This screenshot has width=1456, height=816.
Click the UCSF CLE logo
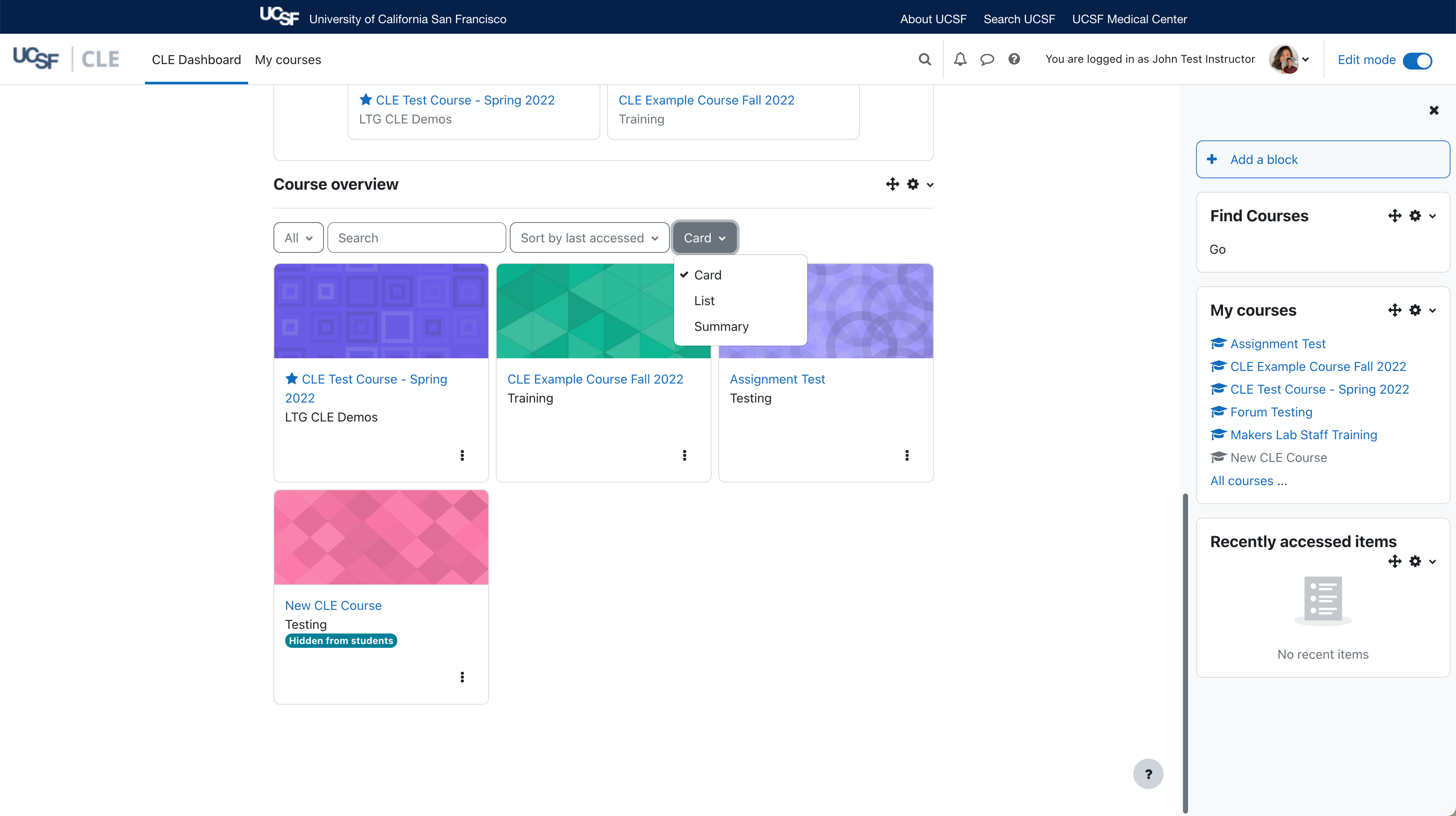[66, 59]
